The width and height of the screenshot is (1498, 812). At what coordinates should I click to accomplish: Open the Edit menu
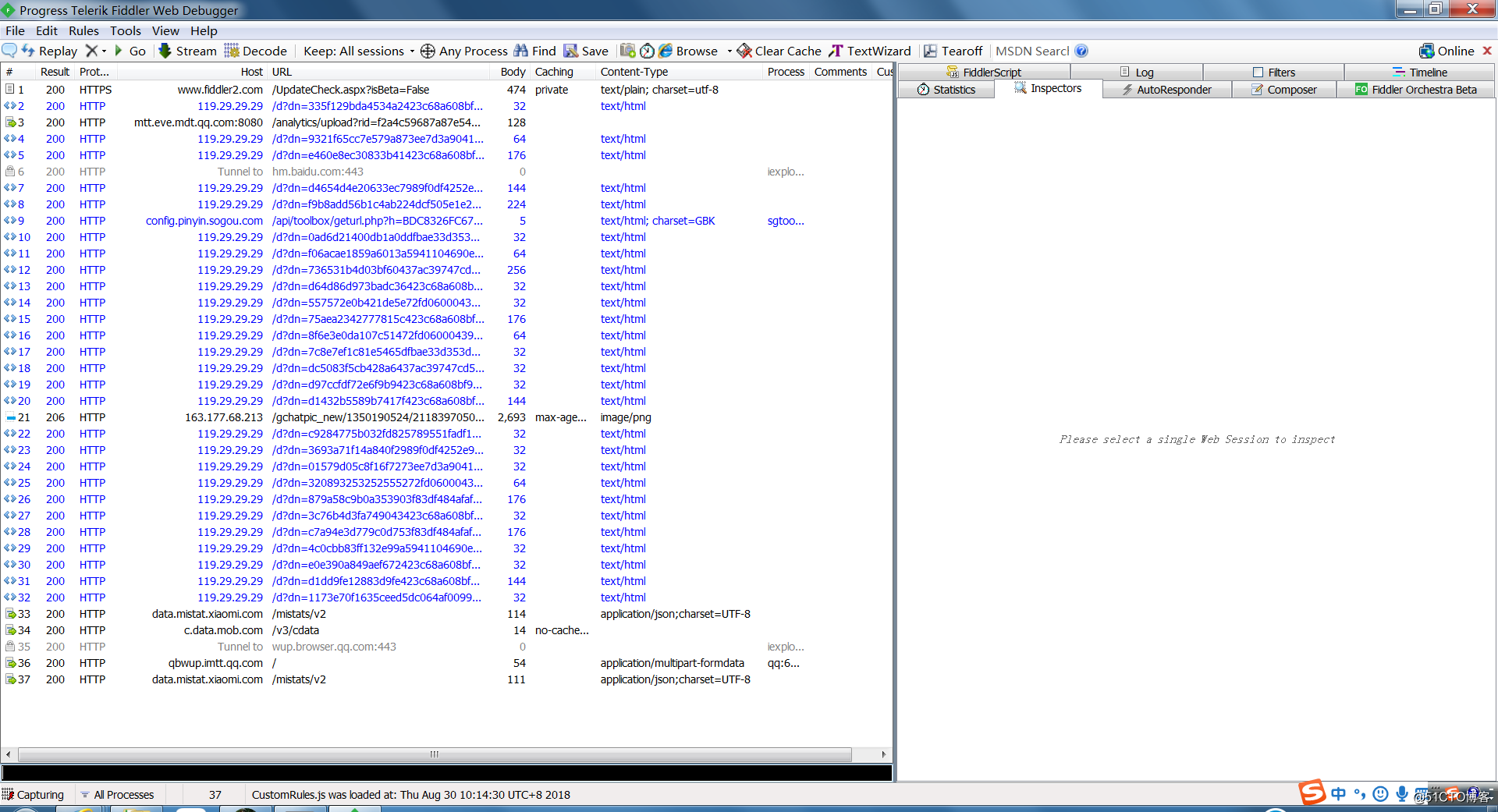click(47, 30)
